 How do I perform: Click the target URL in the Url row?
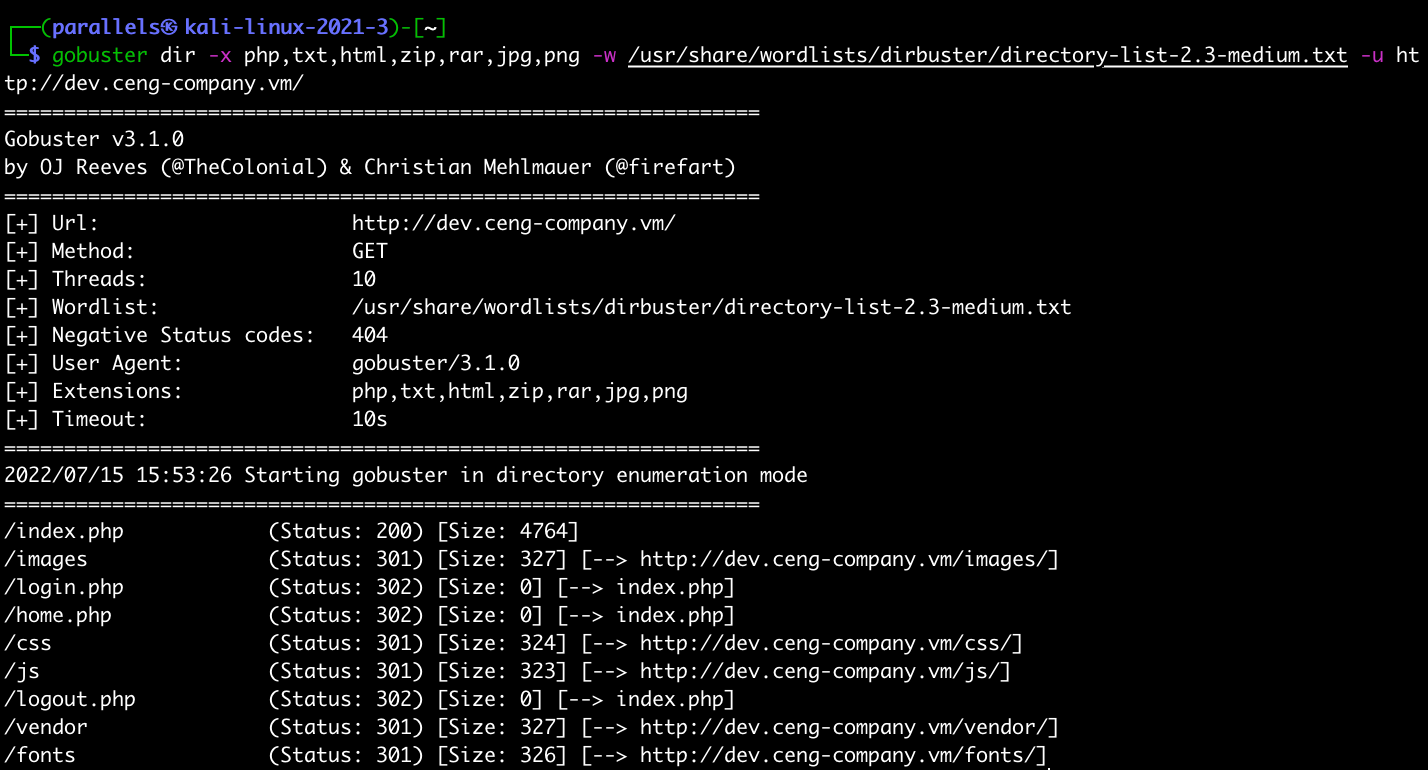[x=513, y=223]
